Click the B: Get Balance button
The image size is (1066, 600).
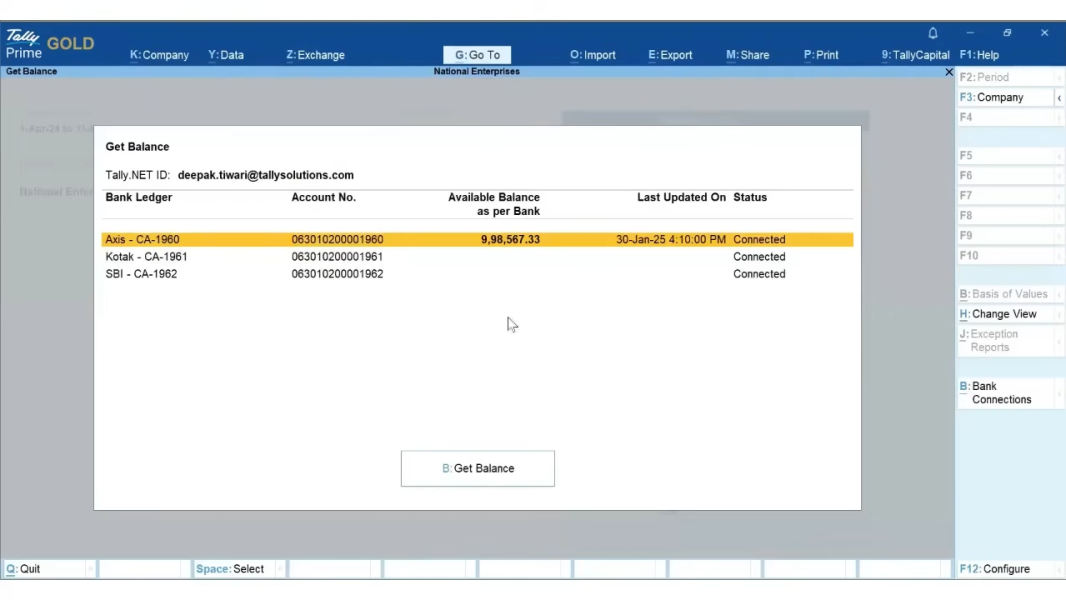478,468
